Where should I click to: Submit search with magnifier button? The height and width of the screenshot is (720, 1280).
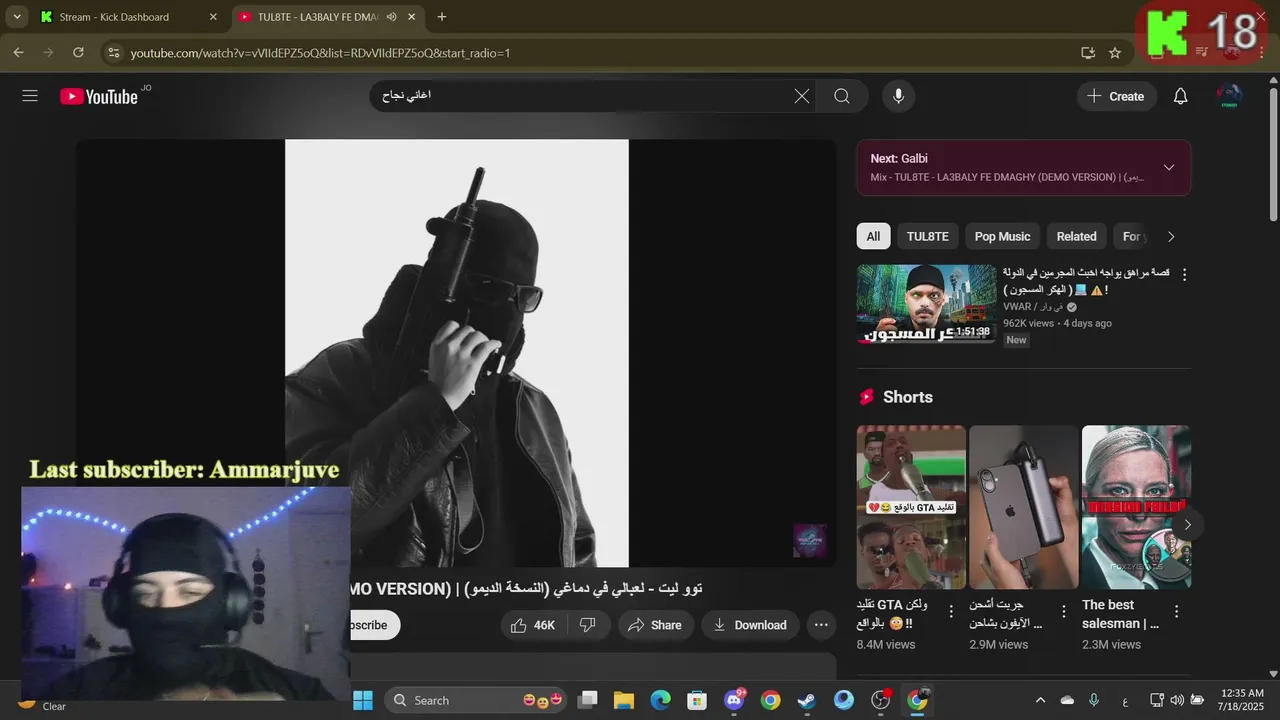[x=842, y=96]
